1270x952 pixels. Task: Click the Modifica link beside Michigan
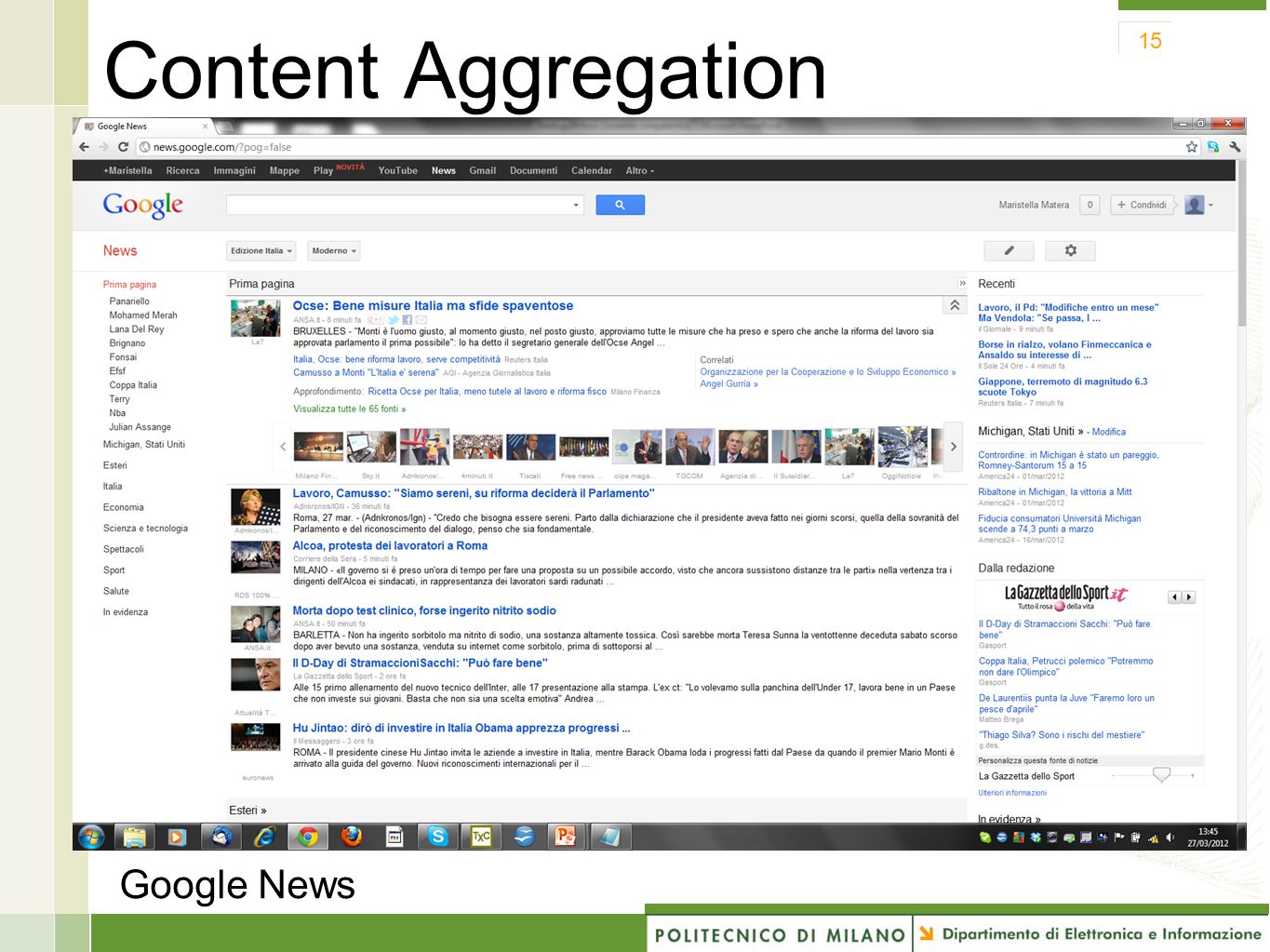point(1108,432)
